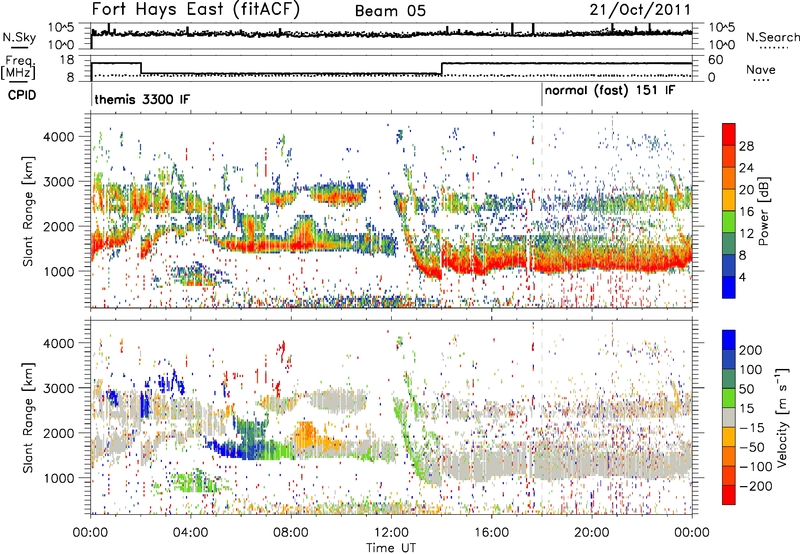
Task: Click '2000' tick on the power panel
Action: coord(58,226)
